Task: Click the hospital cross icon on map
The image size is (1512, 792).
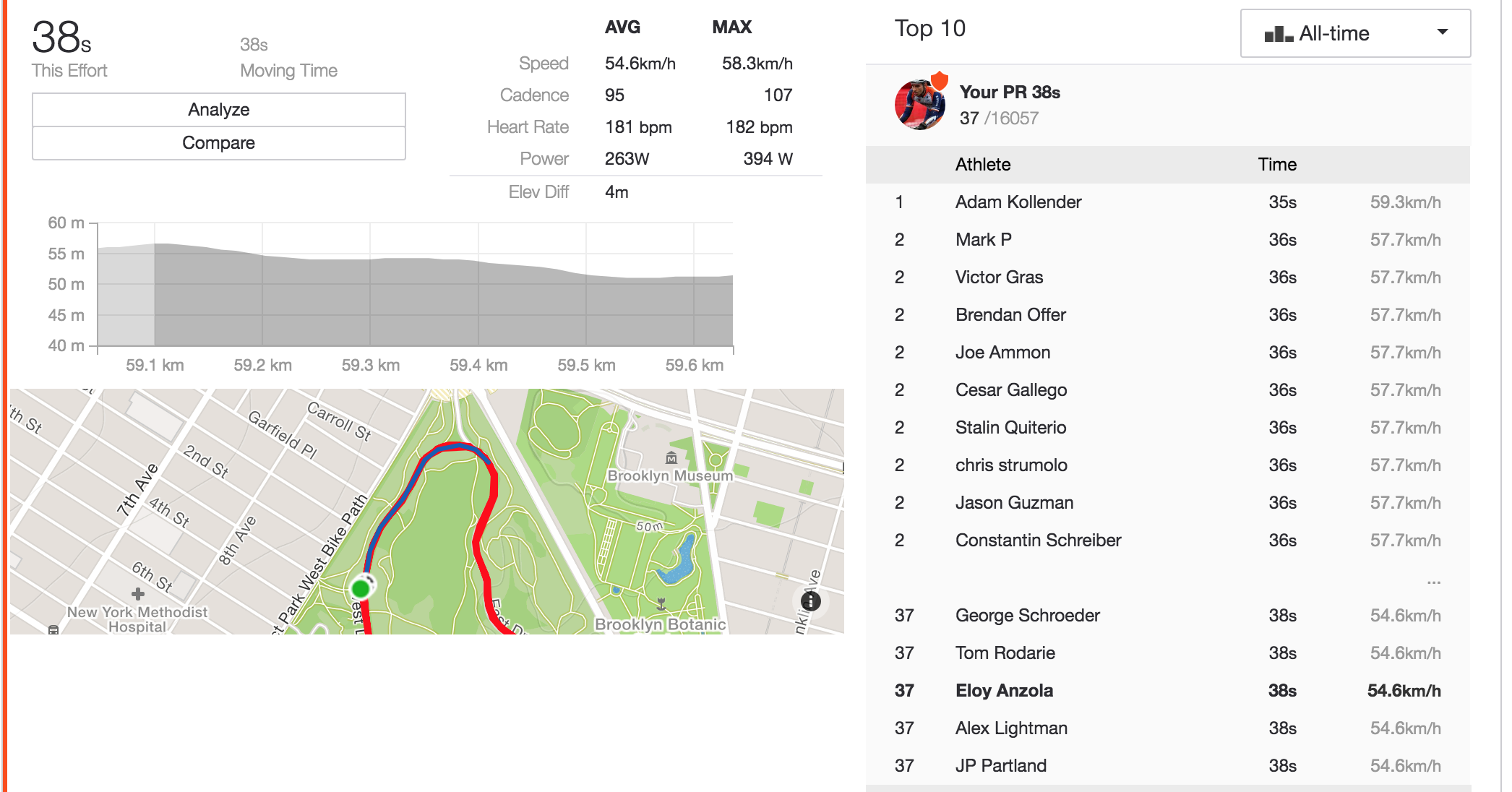Action: tap(138, 594)
